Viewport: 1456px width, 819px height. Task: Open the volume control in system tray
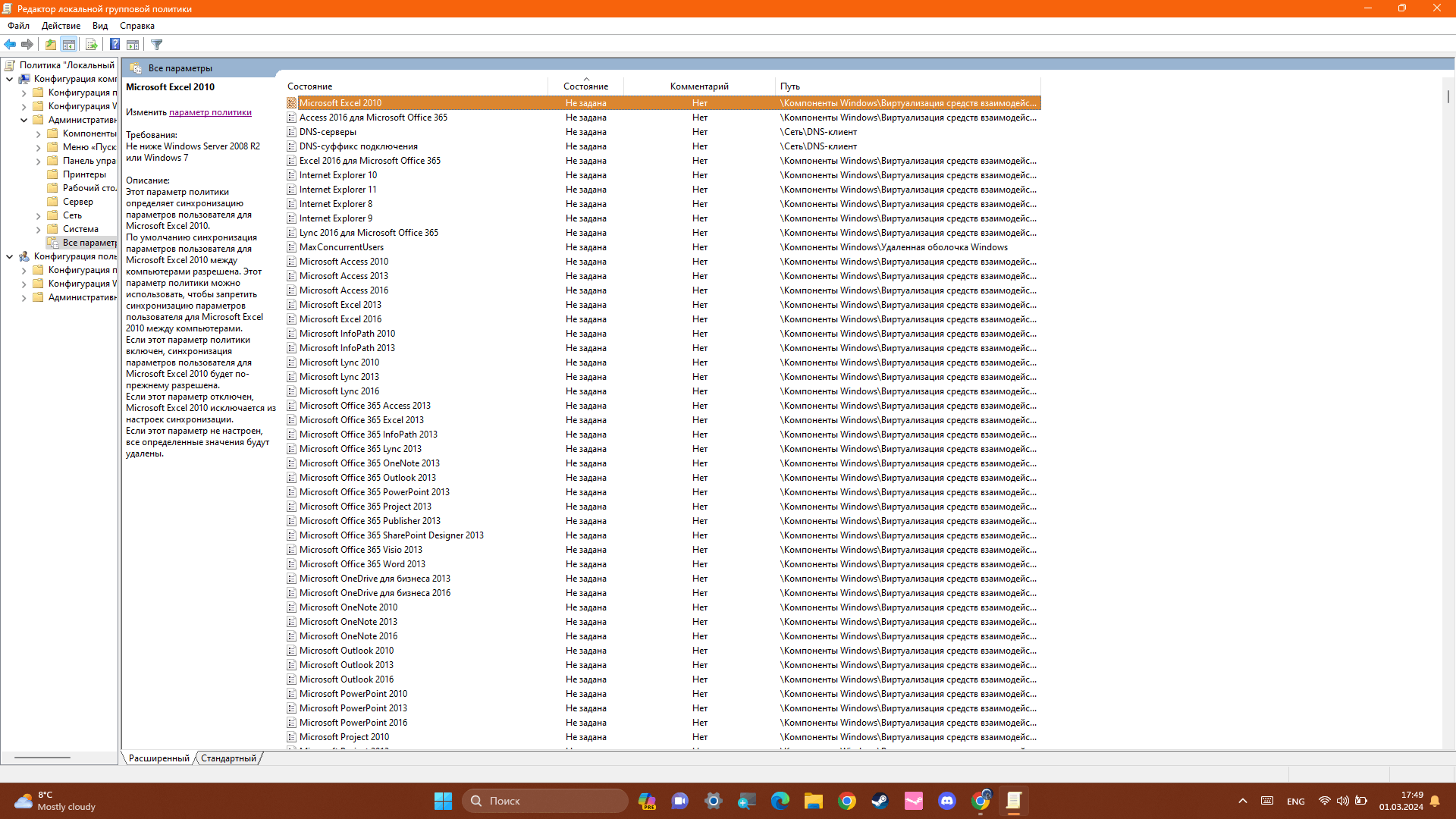click(x=1343, y=801)
